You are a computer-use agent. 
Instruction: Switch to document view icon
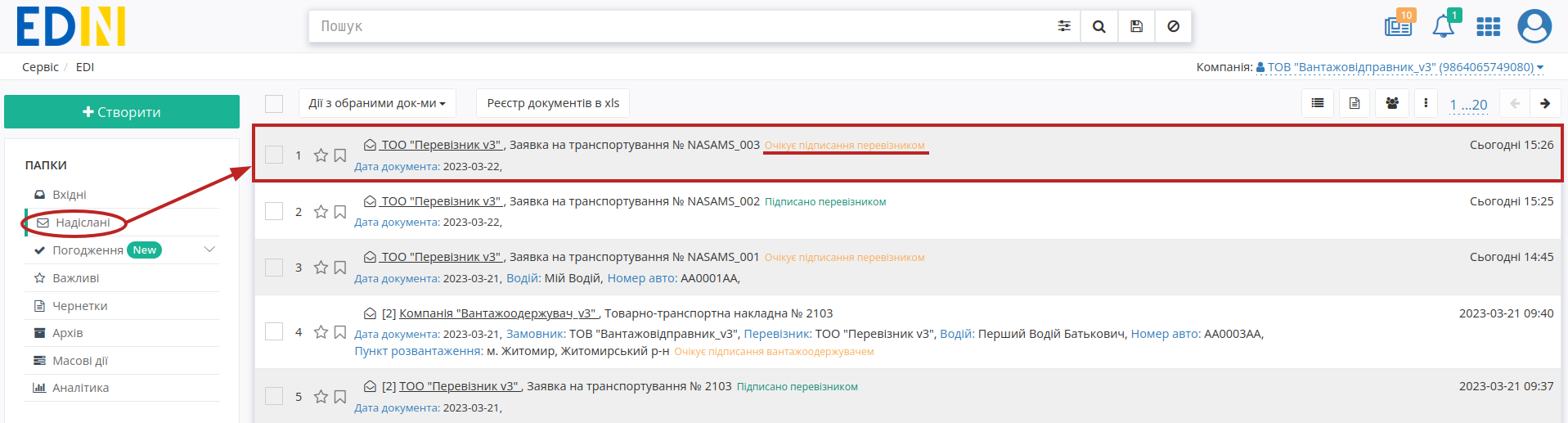1355,103
